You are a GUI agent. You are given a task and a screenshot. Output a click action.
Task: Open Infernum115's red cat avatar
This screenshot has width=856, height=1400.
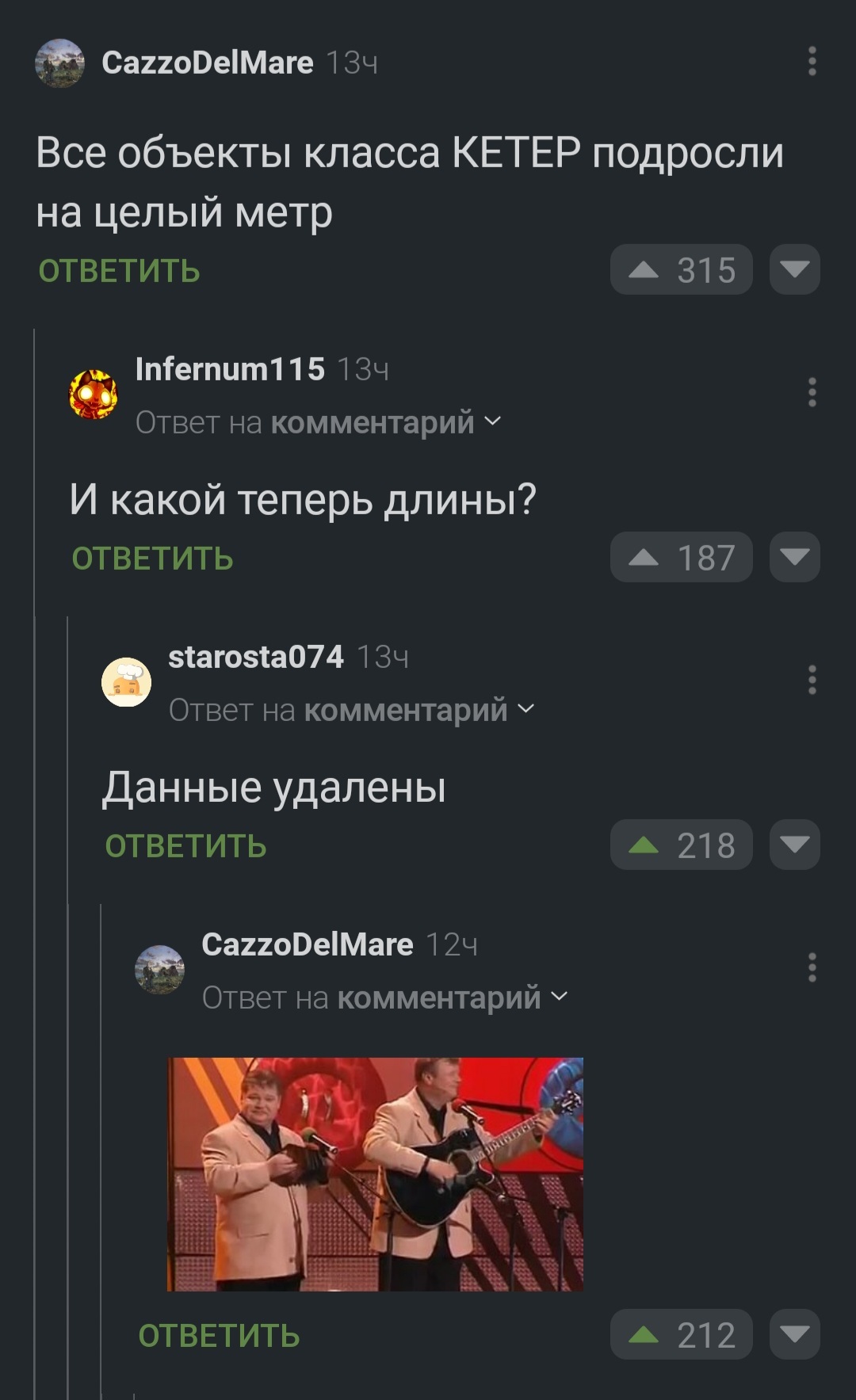click(x=94, y=394)
